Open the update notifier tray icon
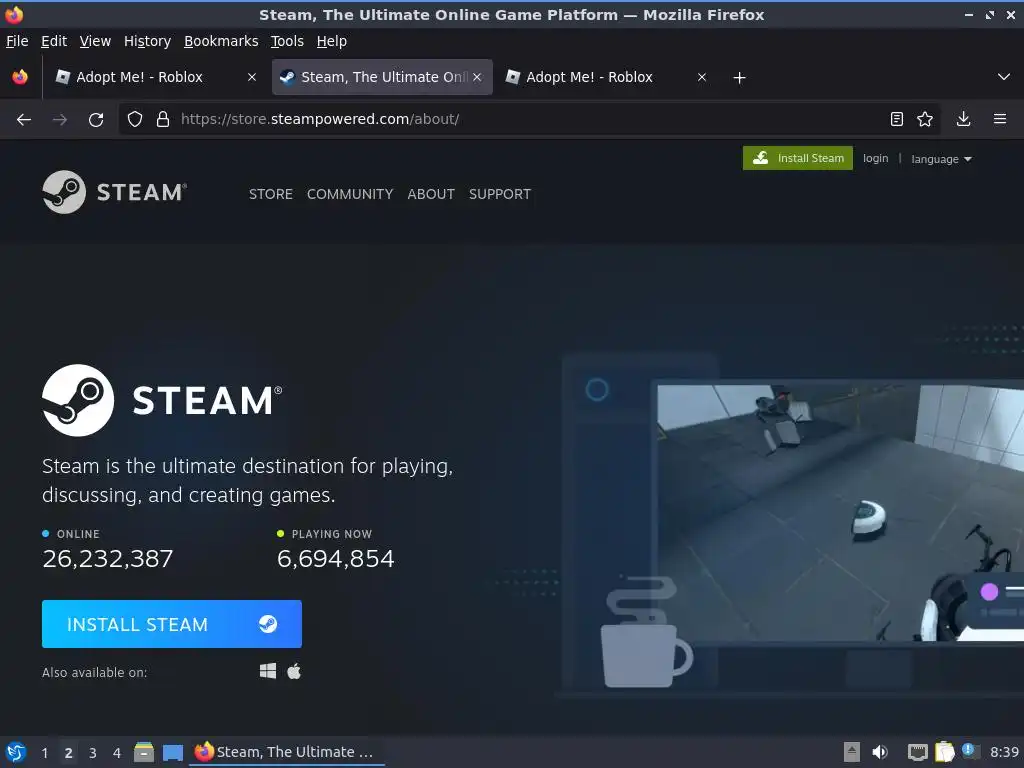The height and width of the screenshot is (768, 1024). 970,751
